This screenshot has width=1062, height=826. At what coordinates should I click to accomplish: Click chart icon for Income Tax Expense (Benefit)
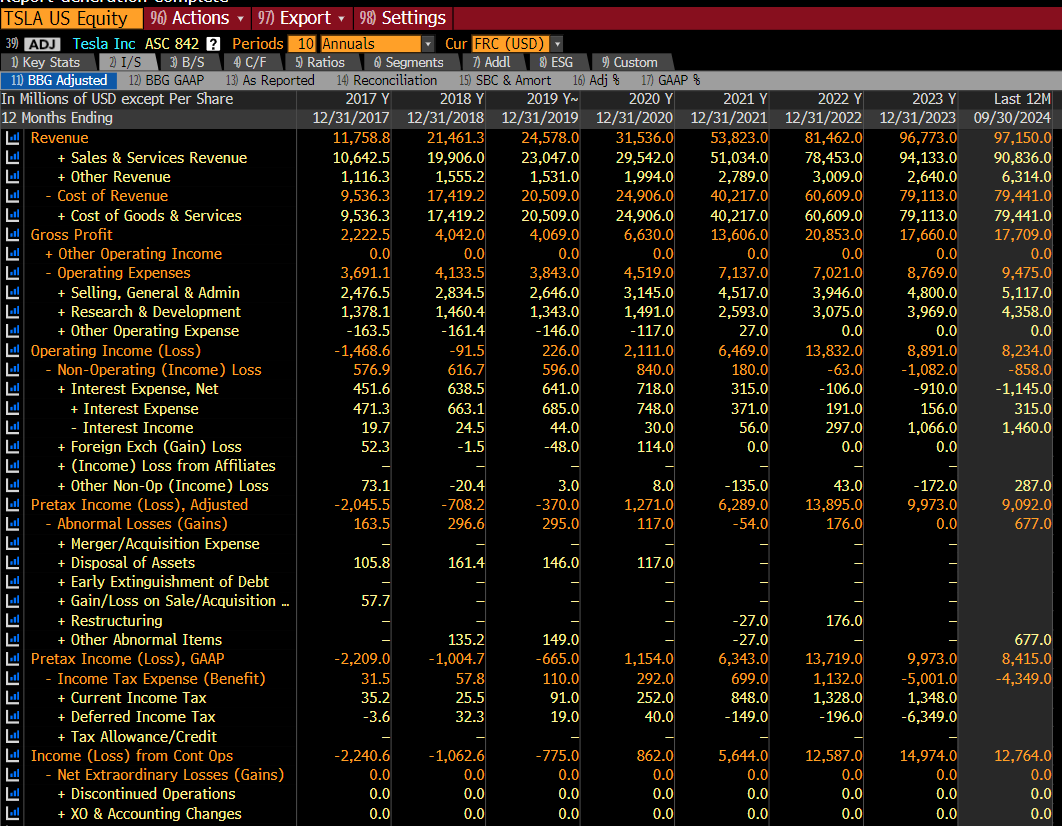(x=12, y=678)
